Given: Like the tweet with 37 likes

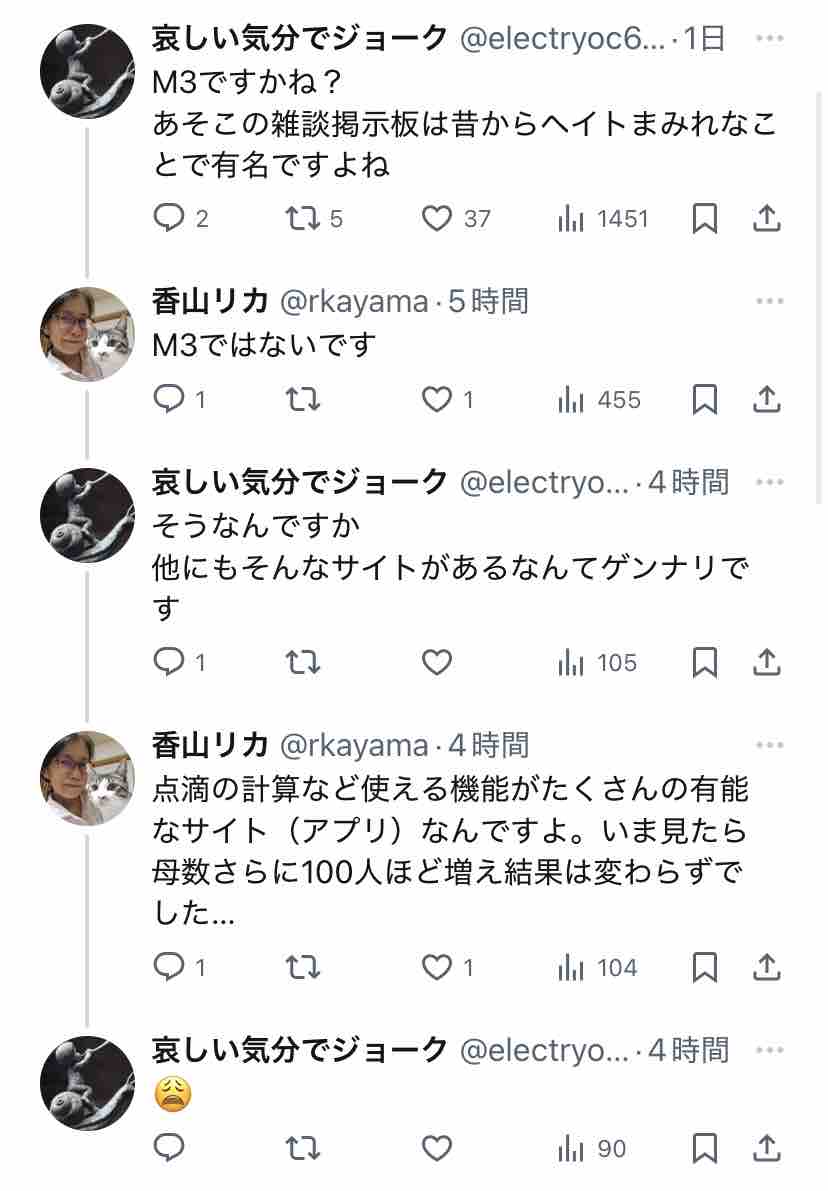Looking at the screenshot, I should (436, 218).
